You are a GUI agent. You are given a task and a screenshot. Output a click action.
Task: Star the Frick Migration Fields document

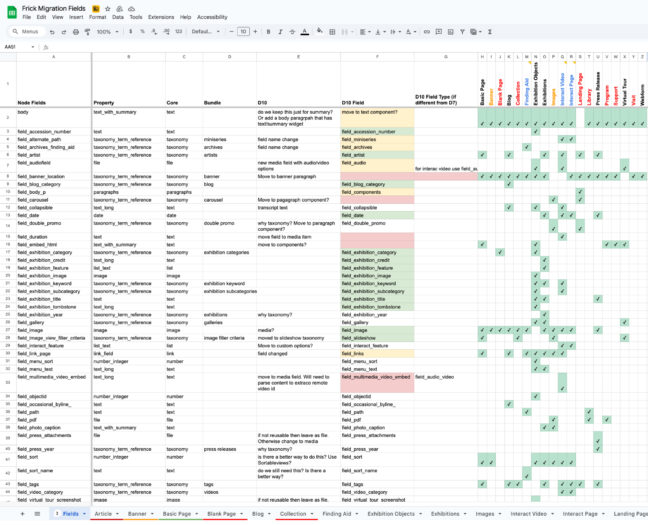[x=107, y=9]
